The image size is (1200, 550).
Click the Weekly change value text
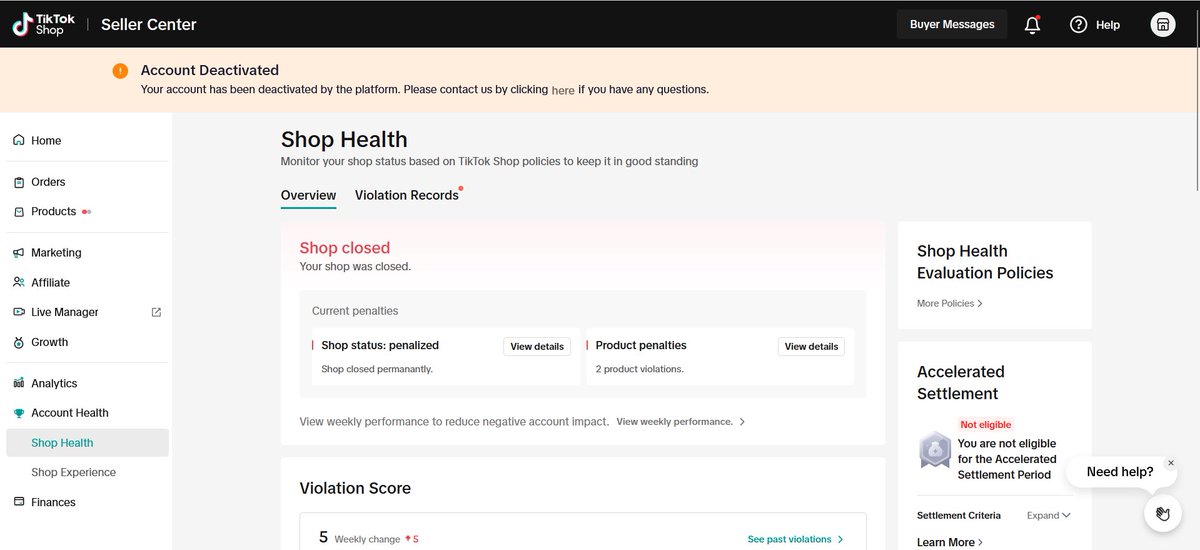[x=412, y=539]
